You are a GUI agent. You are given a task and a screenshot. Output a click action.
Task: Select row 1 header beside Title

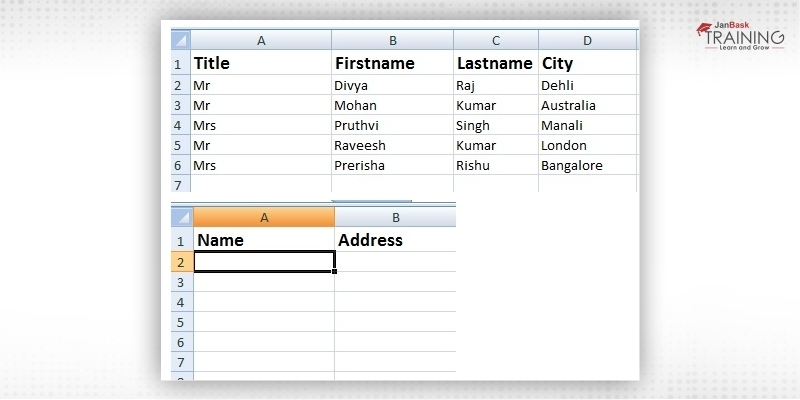[181, 63]
